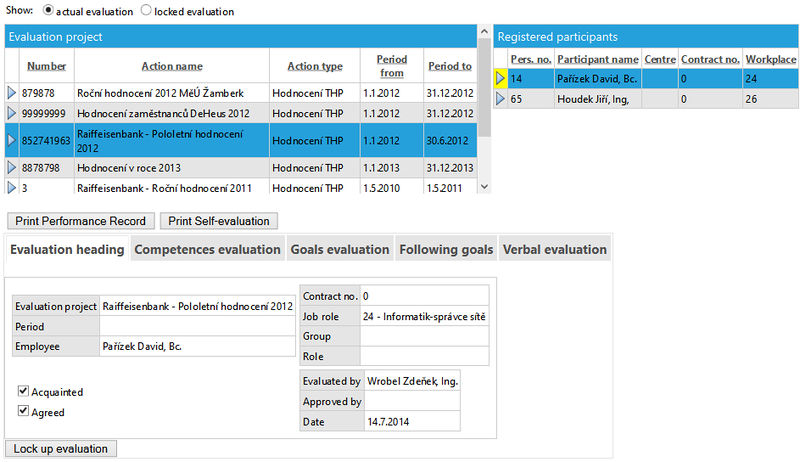Image resolution: width=800 pixels, height=462 pixels.
Task: Click row arrow for project 879878
Action: [12, 93]
